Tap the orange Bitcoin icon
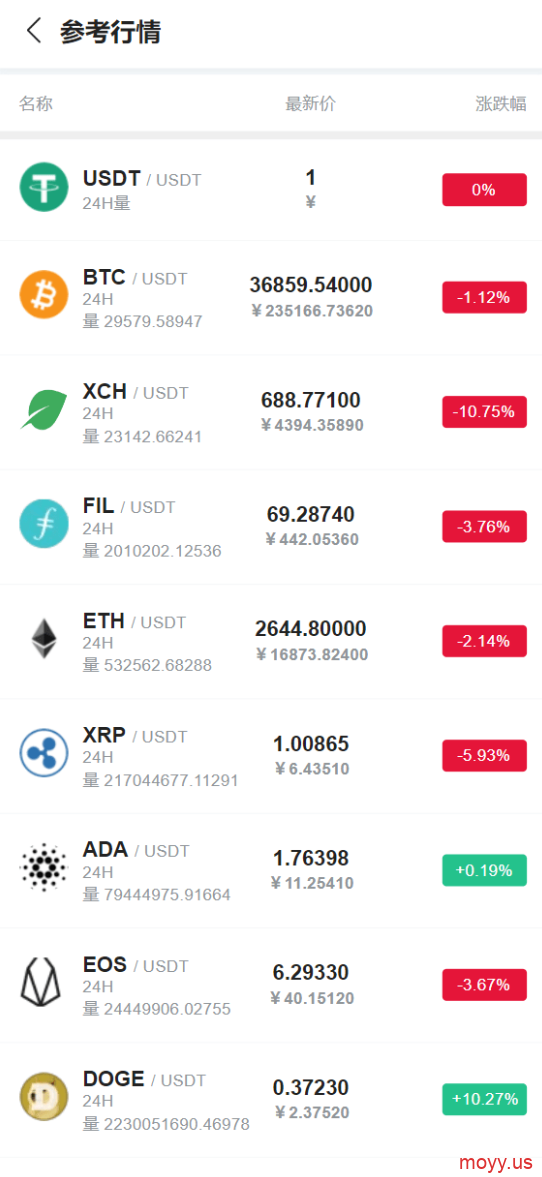 click(44, 295)
